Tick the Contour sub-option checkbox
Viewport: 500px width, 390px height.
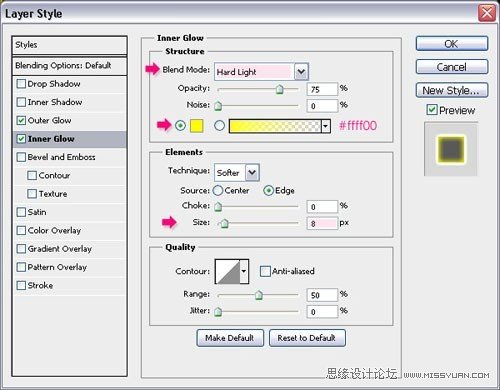(x=32, y=175)
